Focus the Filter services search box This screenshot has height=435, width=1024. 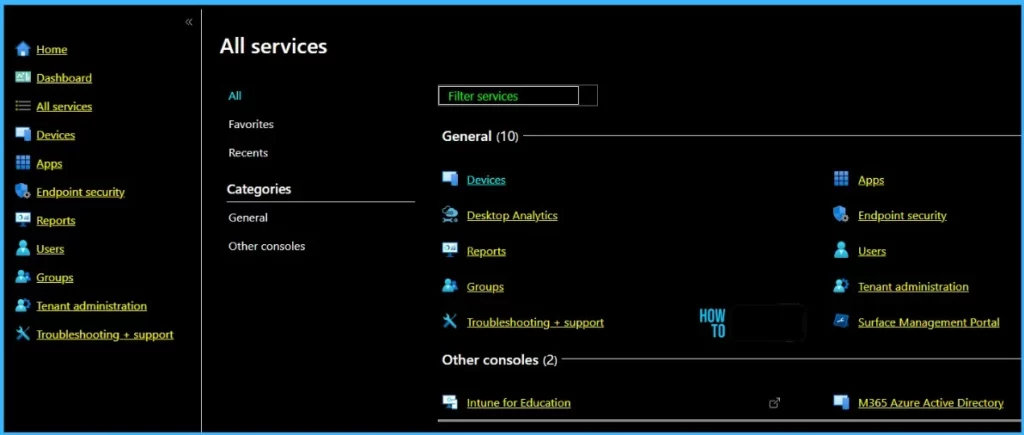tap(517, 96)
